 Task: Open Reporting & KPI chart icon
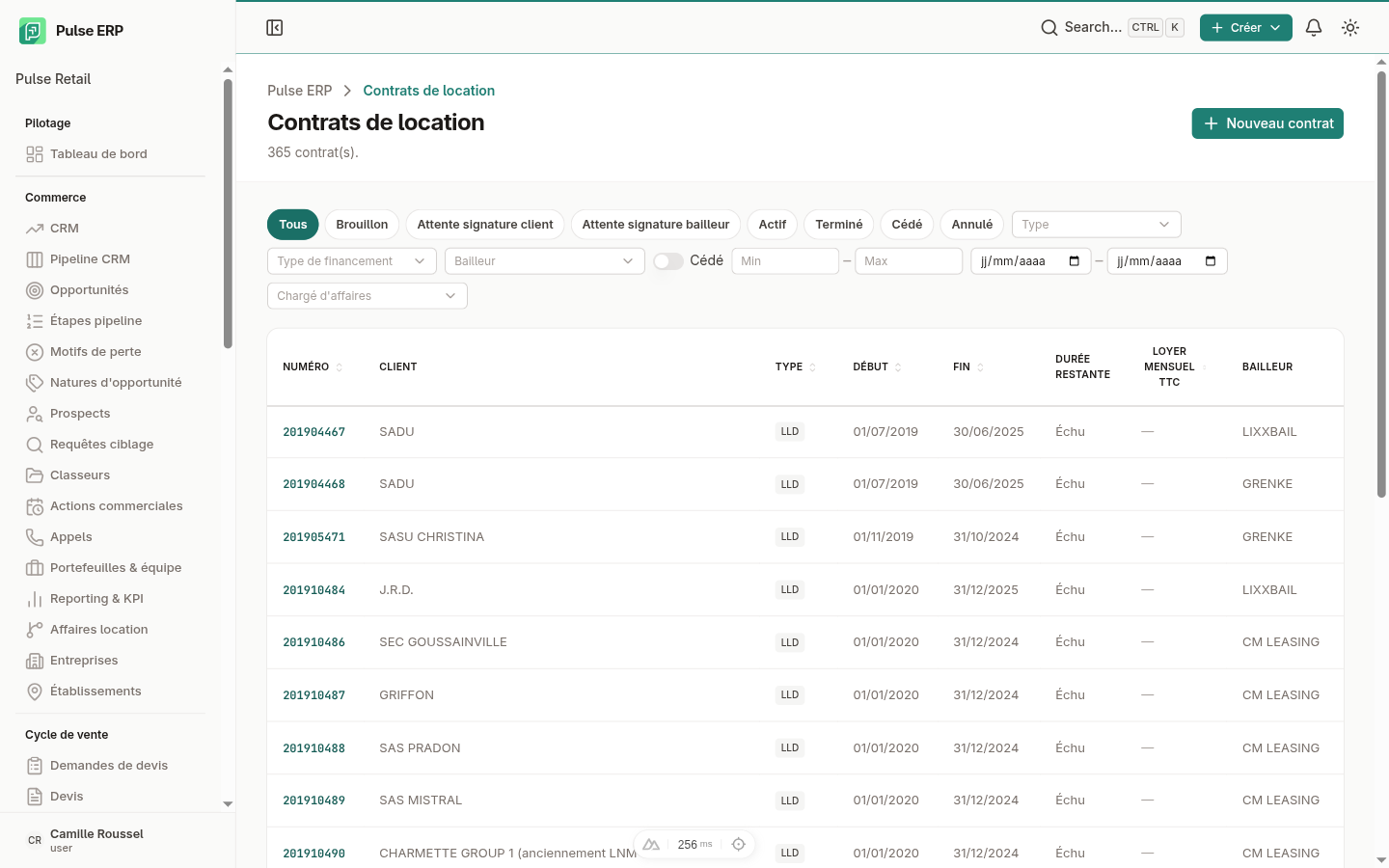click(x=35, y=599)
